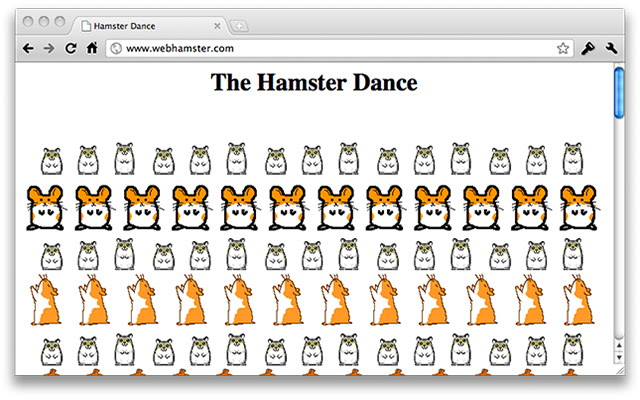Reload the page with the refresh icon
This screenshot has width=640, height=400.
click(x=71, y=49)
